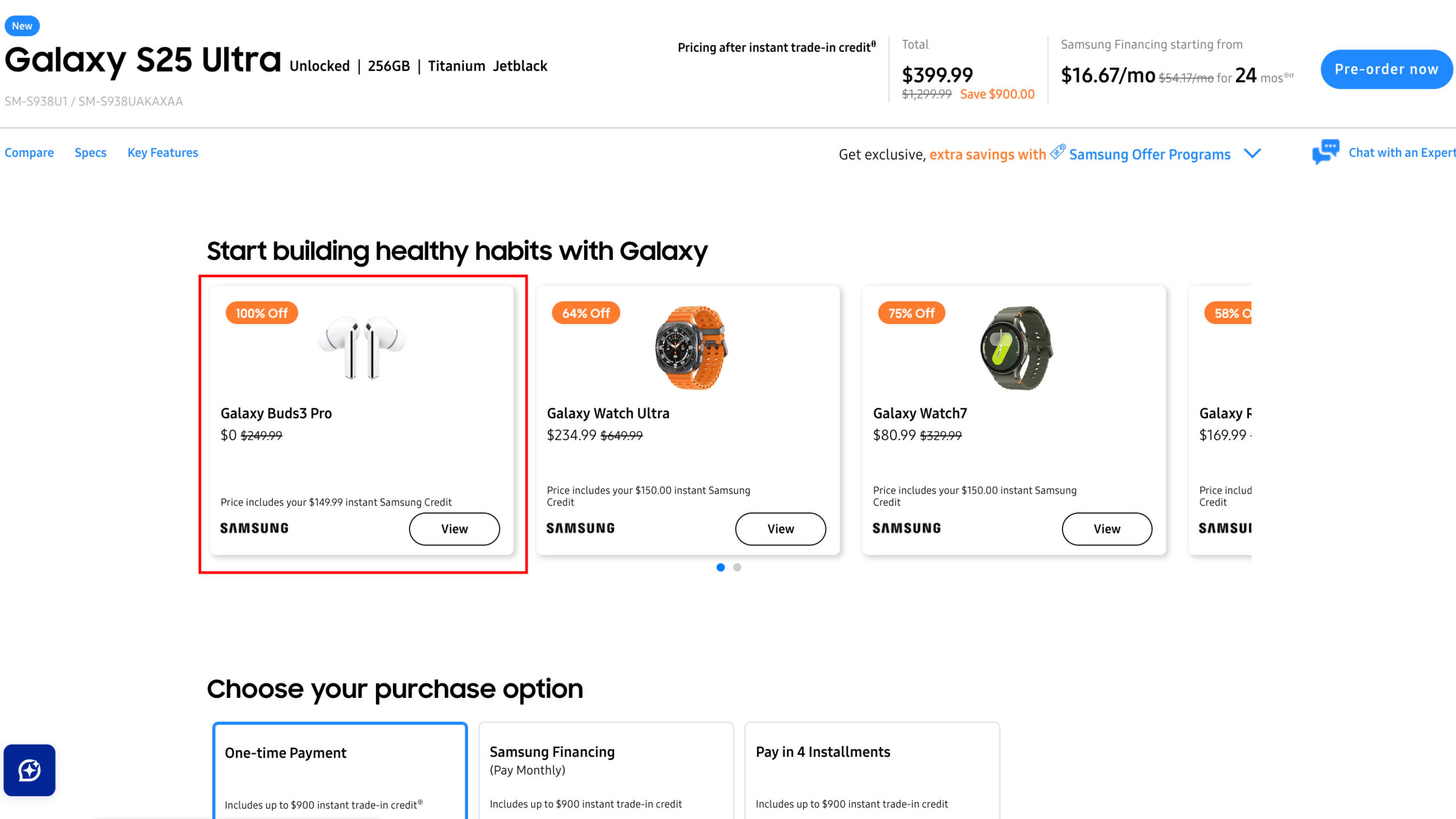The width and height of the screenshot is (1456, 819).
Task: Click the Chat with an Expert bubble icon
Action: pyautogui.click(x=1325, y=152)
